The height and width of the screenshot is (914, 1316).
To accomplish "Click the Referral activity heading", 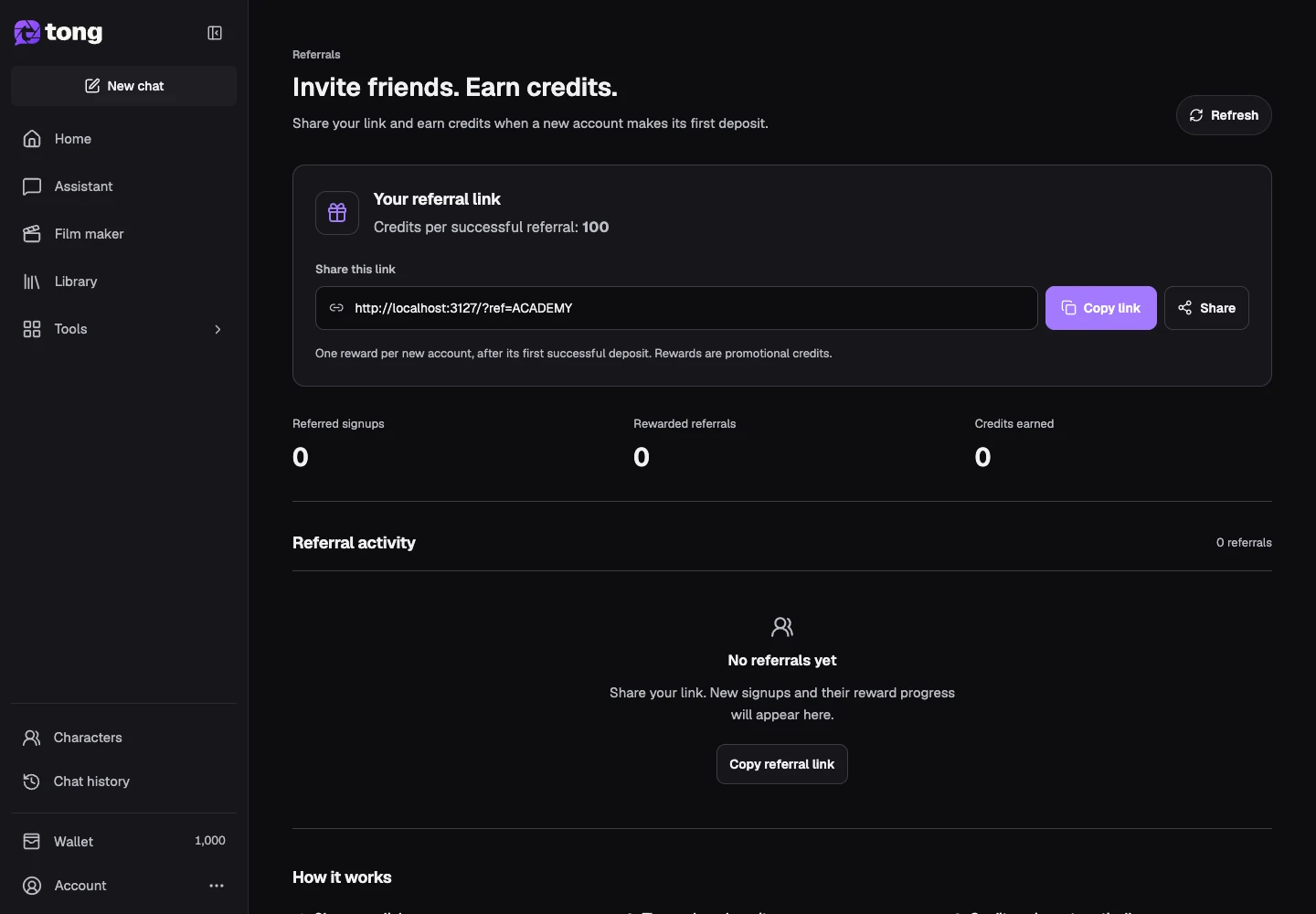I will coord(354,543).
